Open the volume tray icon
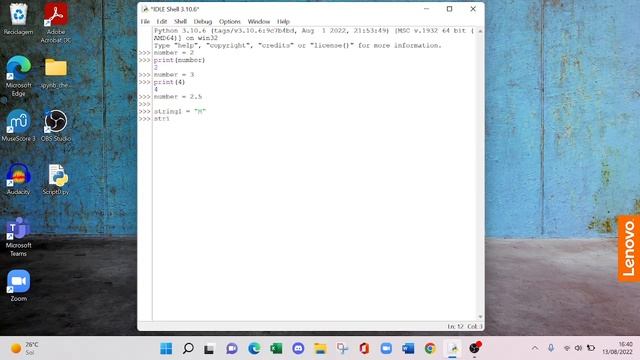Image resolution: width=640 pixels, height=360 pixels. (578, 348)
